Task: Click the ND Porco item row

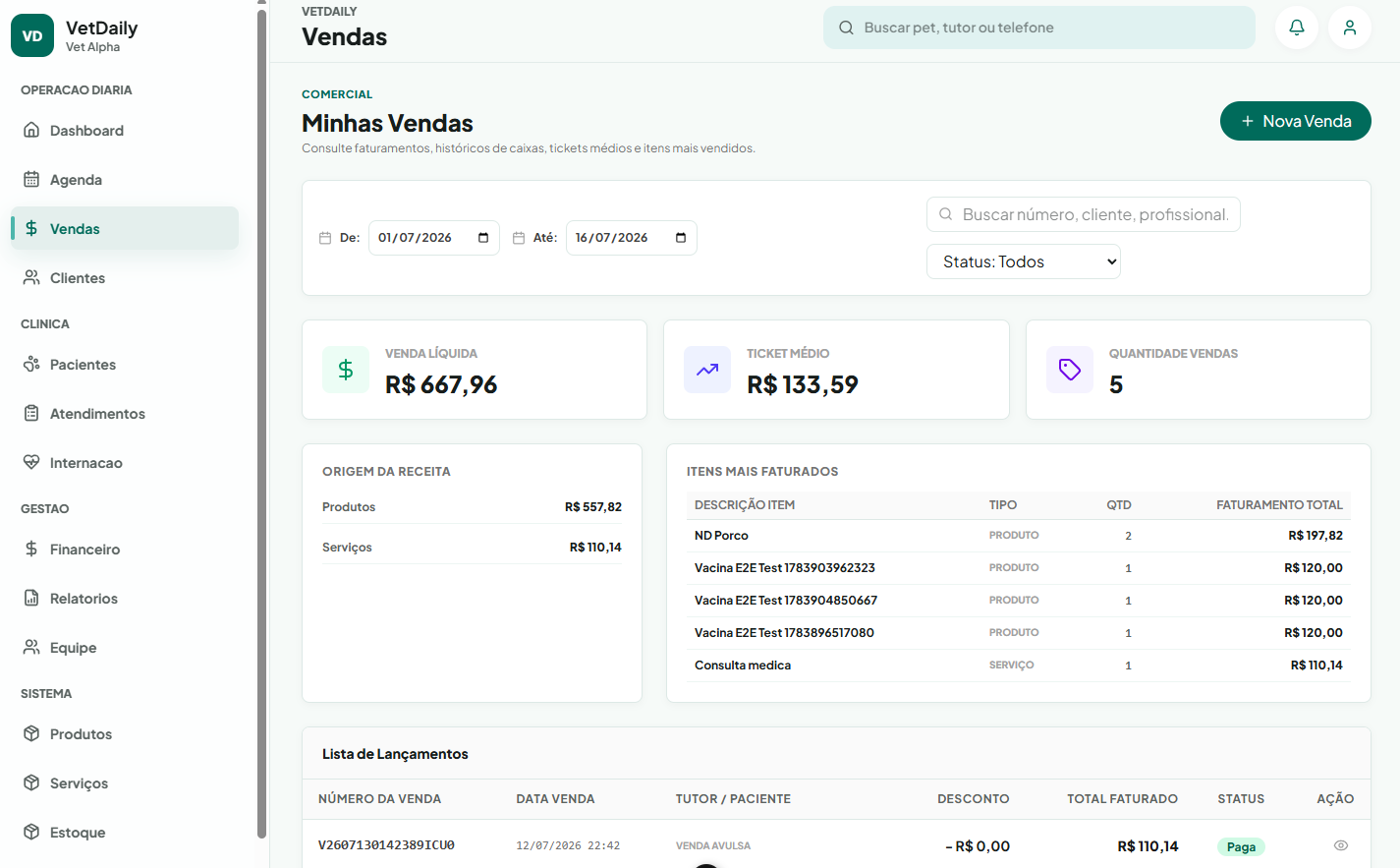Action: click(x=1019, y=536)
